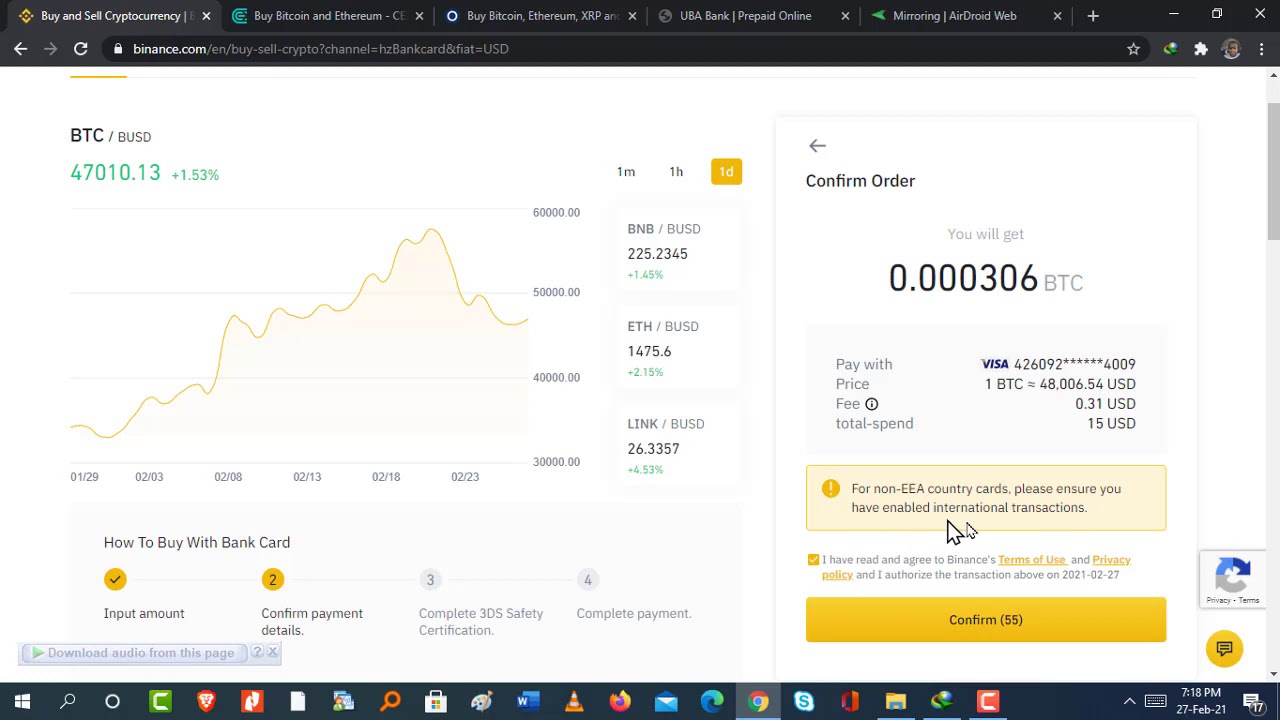1280x720 pixels.
Task: Close the Binance Buy and Sell tab
Action: coord(206,16)
